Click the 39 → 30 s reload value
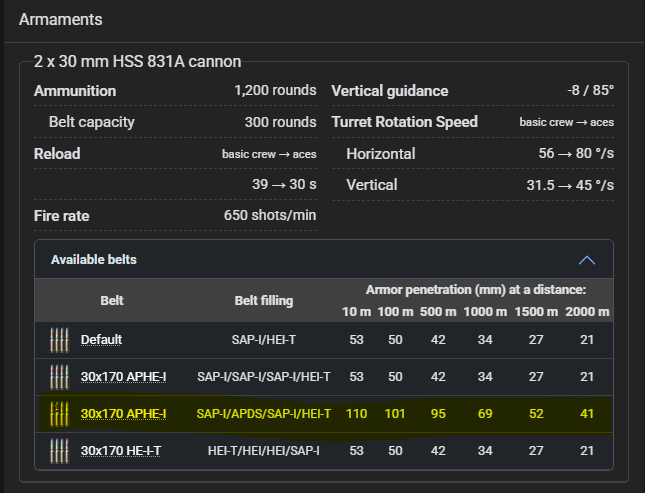Image resolution: width=645 pixels, height=493 pixels. (284, 184)
